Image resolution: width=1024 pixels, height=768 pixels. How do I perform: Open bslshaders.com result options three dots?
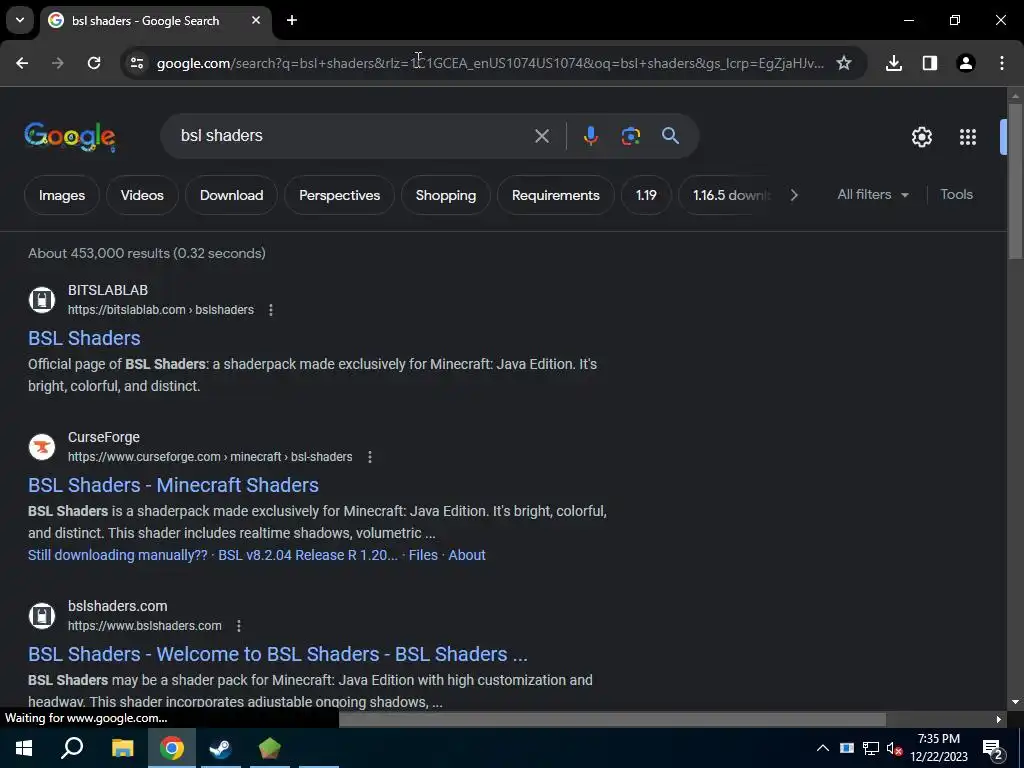[x=239, y=626]
